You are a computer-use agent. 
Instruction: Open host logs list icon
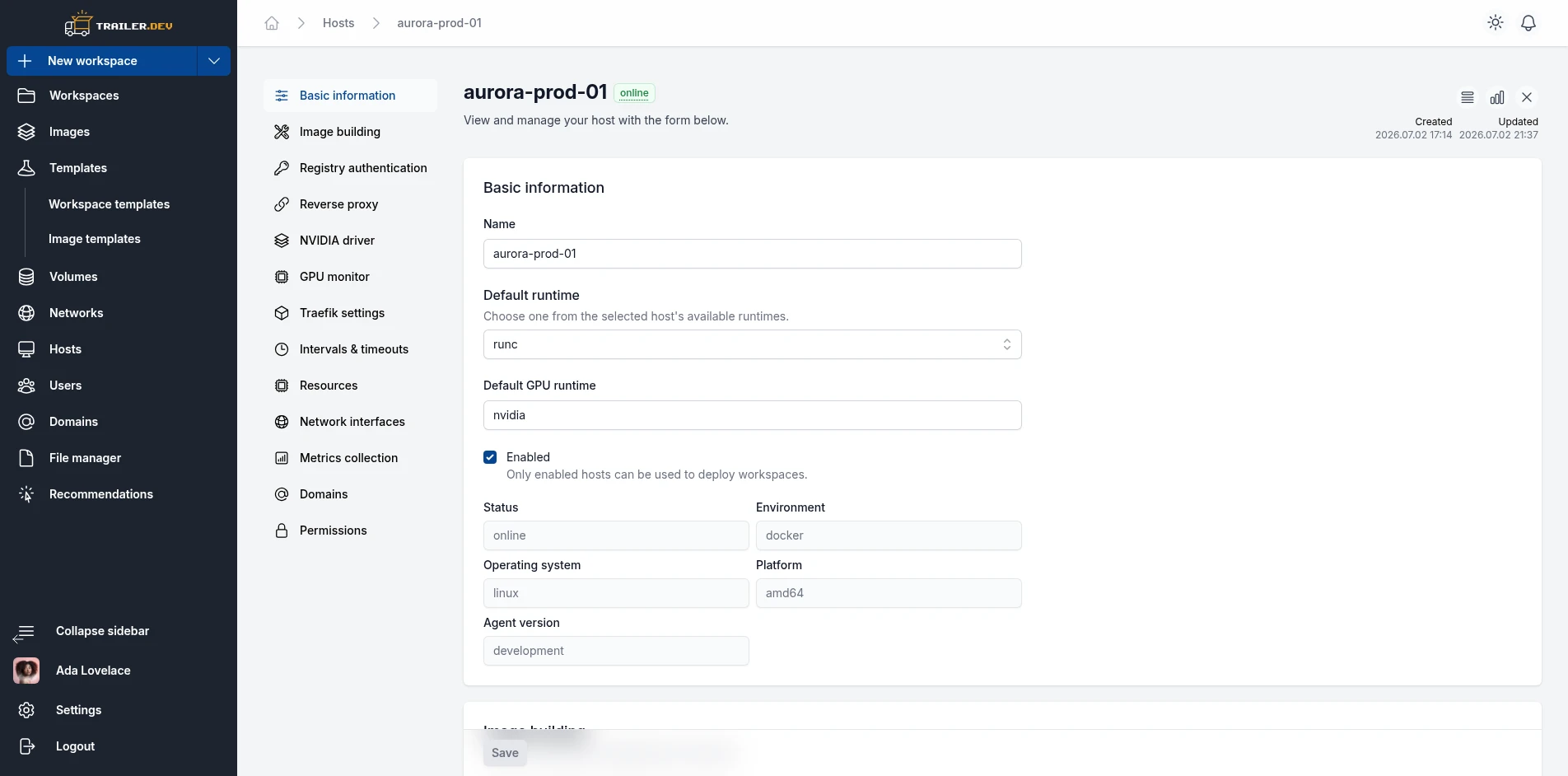[x=1468, y=97]
